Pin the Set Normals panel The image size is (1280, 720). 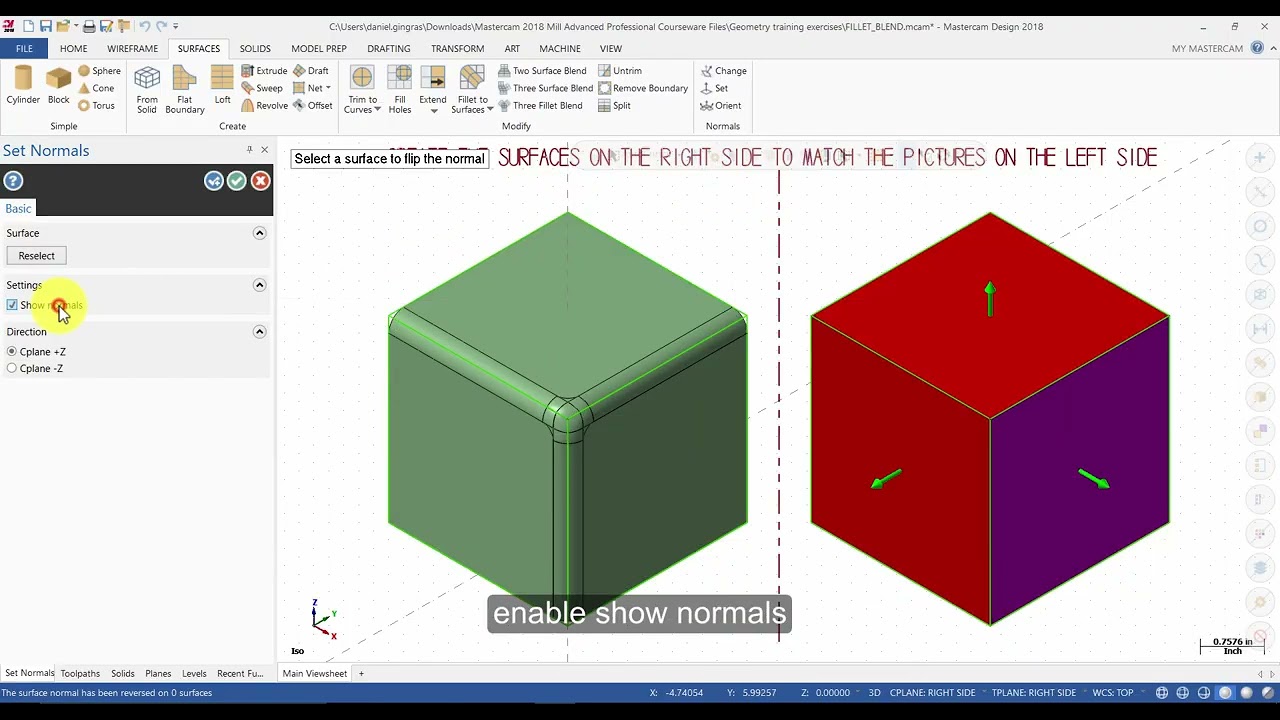pyautogui.click(x=249, y=150)
